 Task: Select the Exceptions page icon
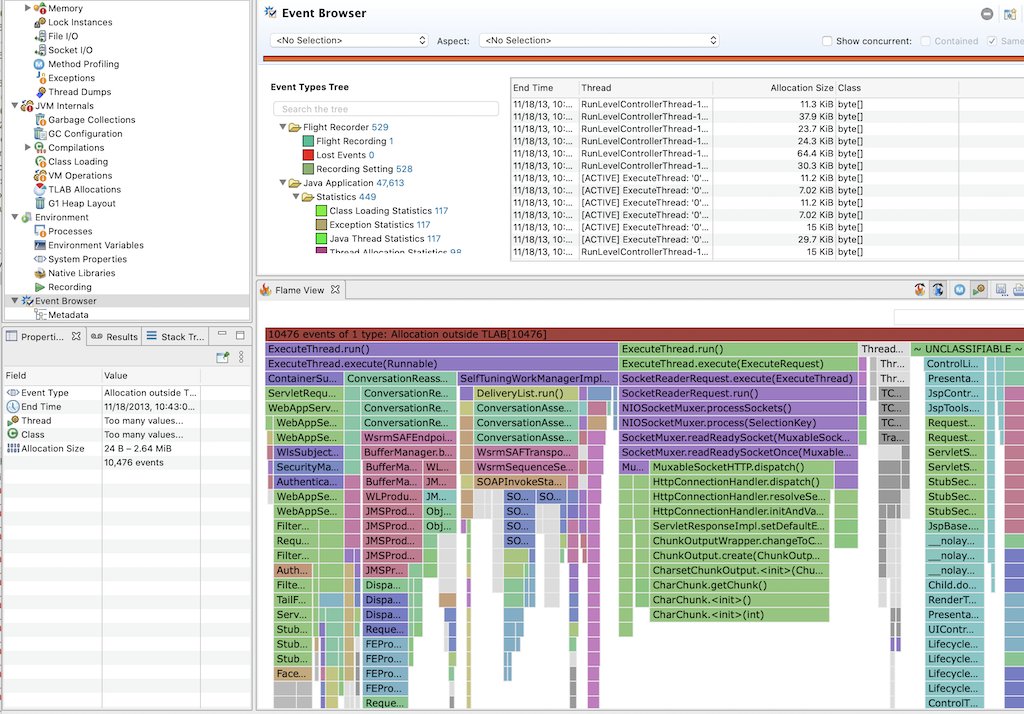click(x=40, y=78)
